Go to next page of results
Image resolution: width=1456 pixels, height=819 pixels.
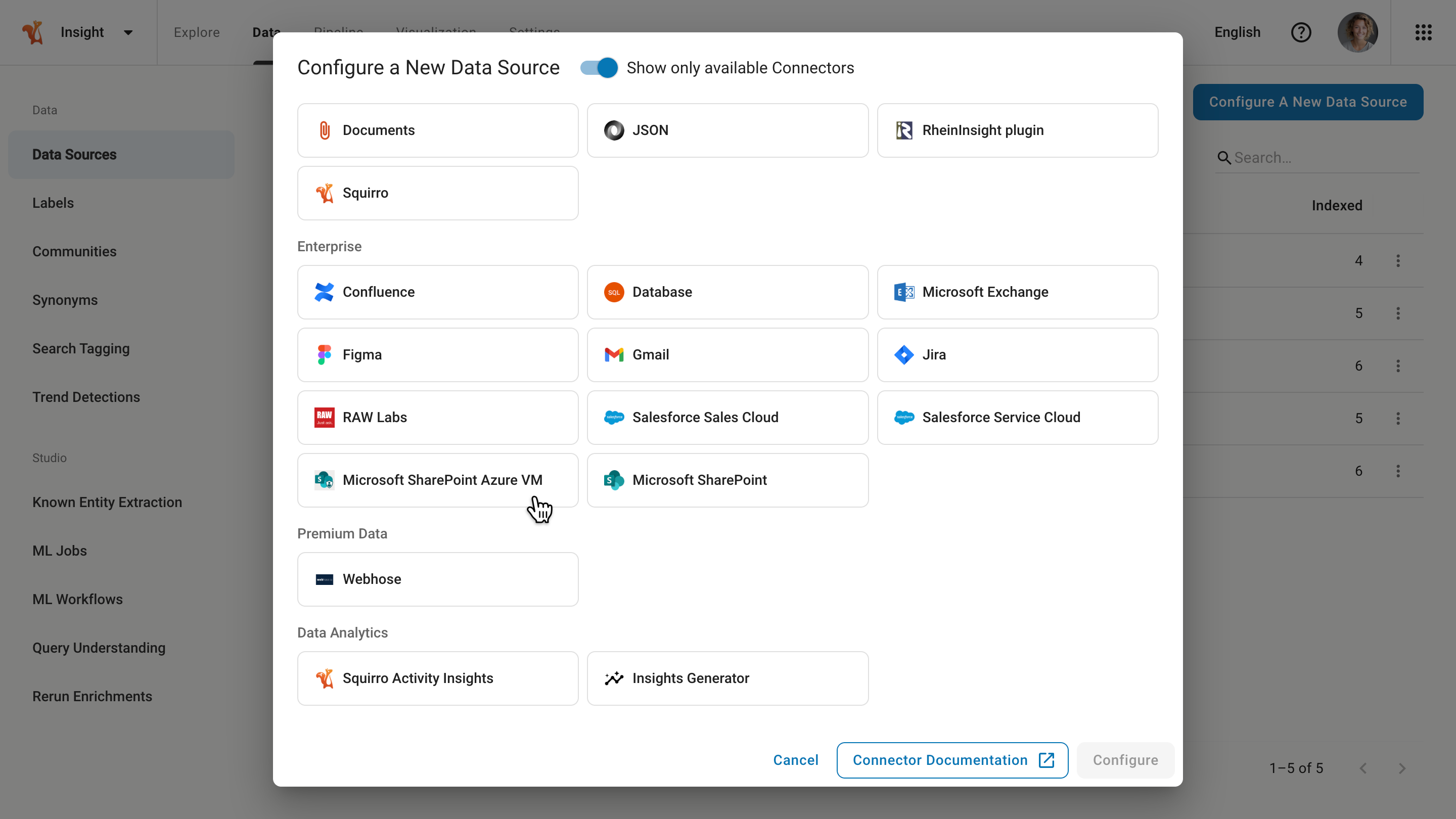click(1402, 768)
